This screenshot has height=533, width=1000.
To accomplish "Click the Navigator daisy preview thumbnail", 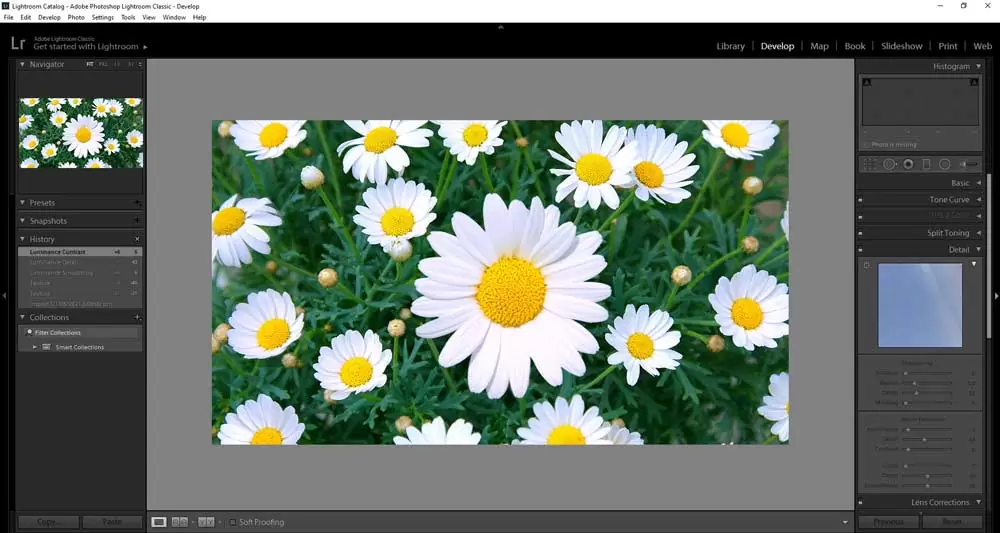I will click(x=81, y=133).
